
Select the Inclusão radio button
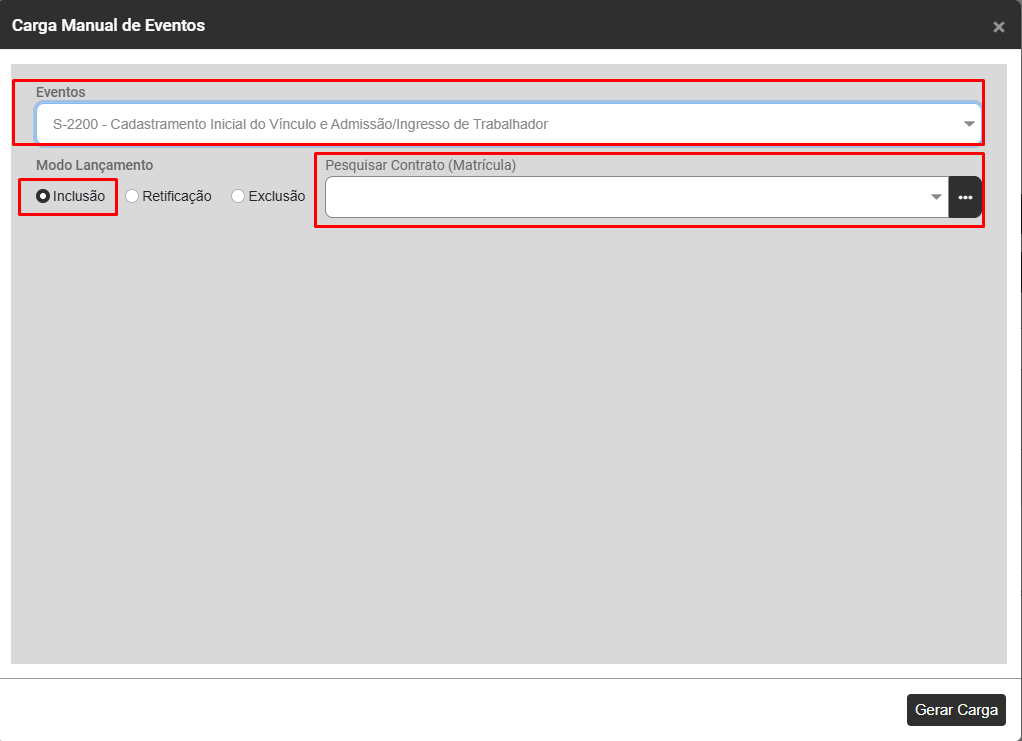point(43,196)
